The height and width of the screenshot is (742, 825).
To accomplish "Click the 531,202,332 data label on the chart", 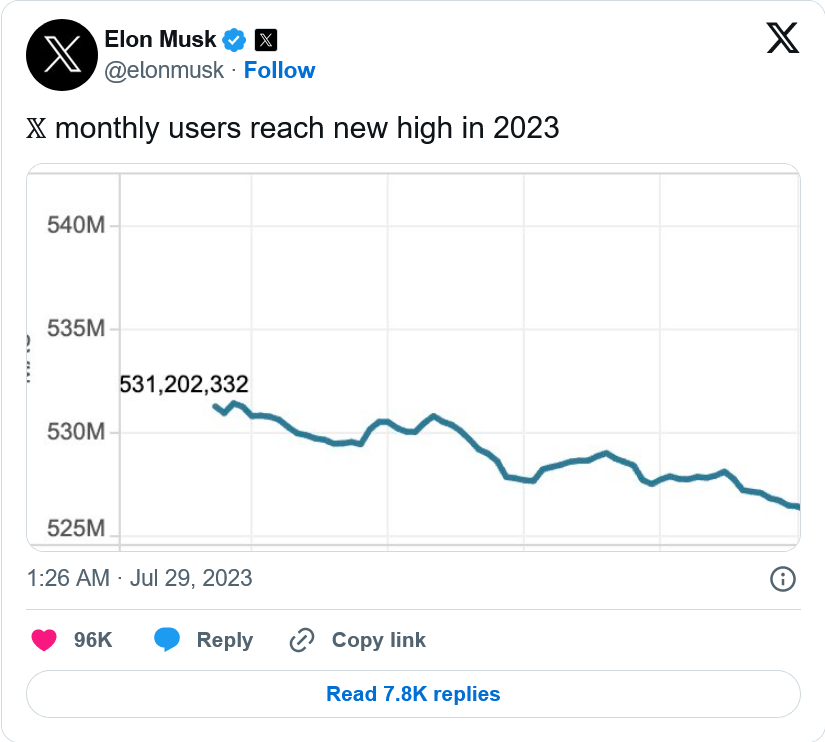I will pos(184,384).
